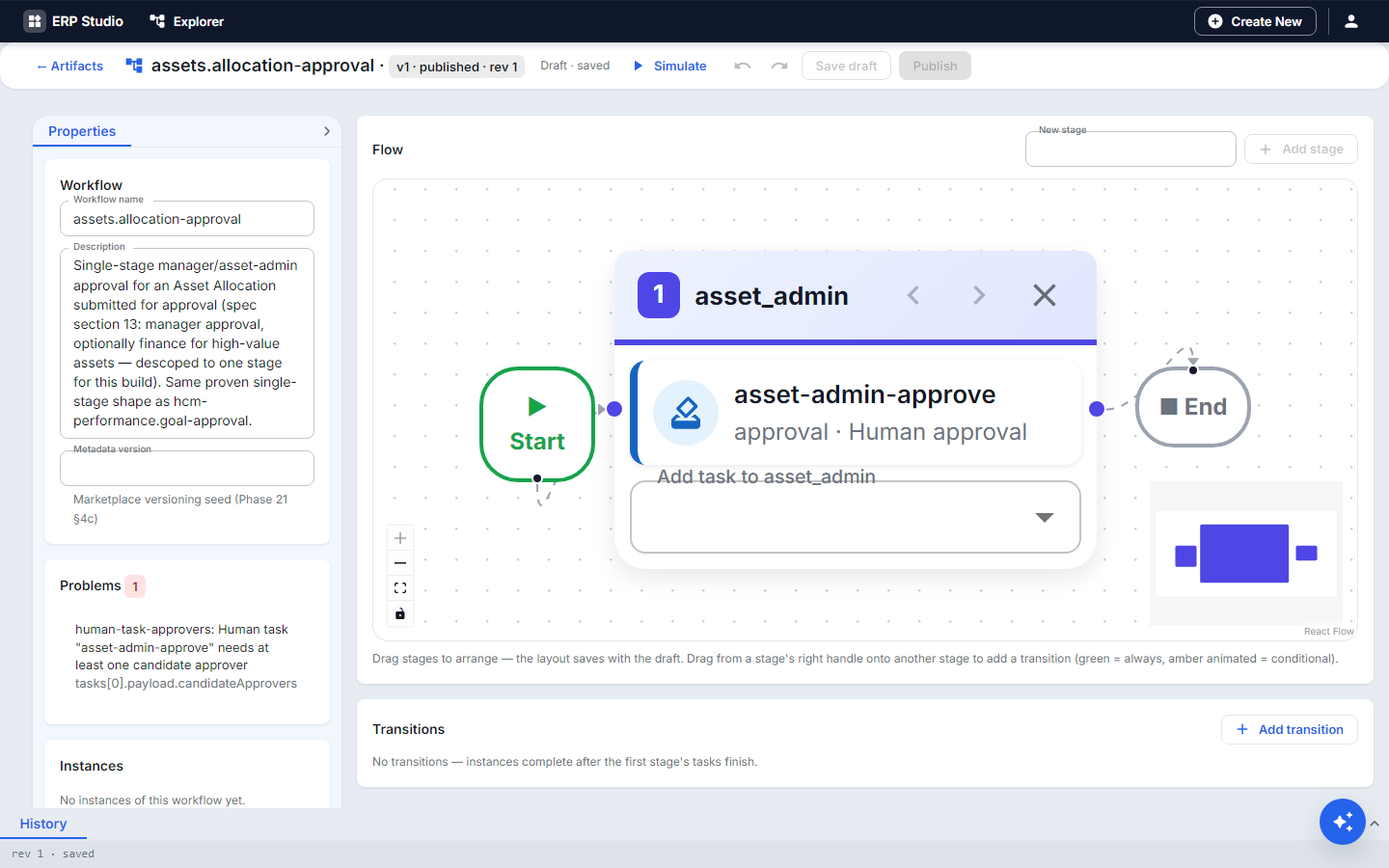Viewport: 1389px width, 868px height.
Task: Select the human-task-approvers problem message
Action: click(186, 656)
